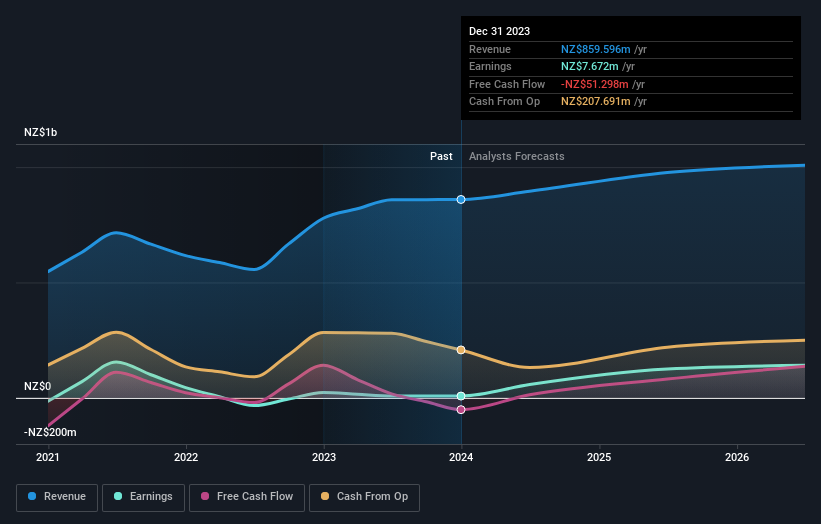The image size is (821, 524).
Task: Click the 2025 x-axis label
Action: (x=599, y=458)
